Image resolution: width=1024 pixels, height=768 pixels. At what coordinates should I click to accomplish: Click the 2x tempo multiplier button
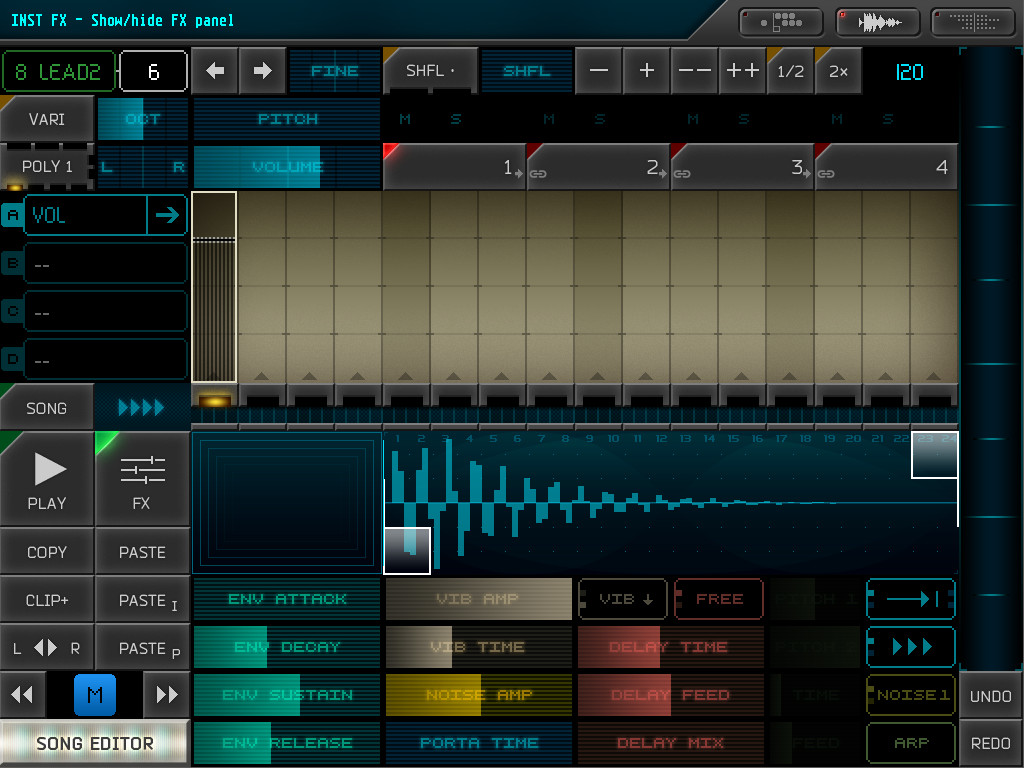pyautogui.click(x=838, y=71)
